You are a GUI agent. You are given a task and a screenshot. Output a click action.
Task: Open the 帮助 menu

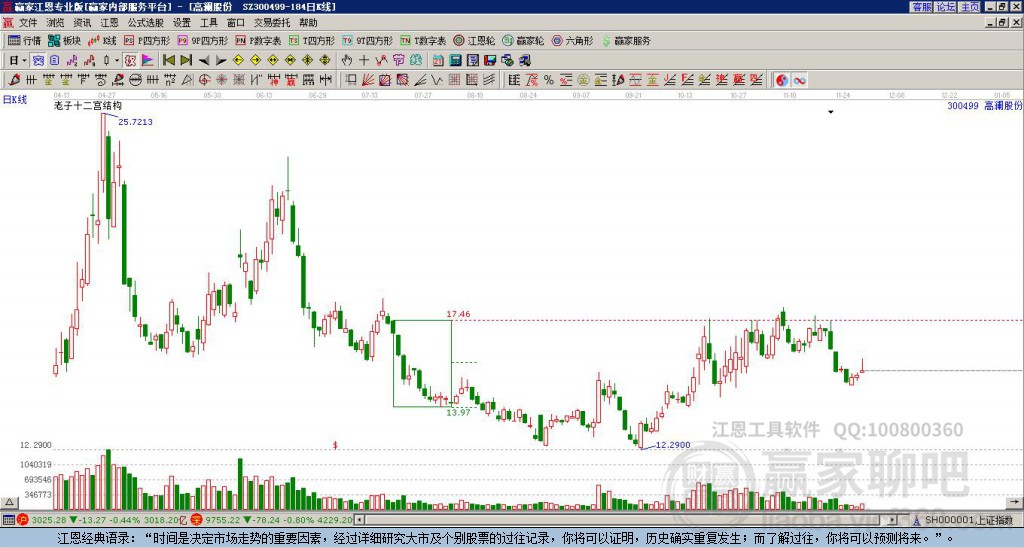point(308,23)
